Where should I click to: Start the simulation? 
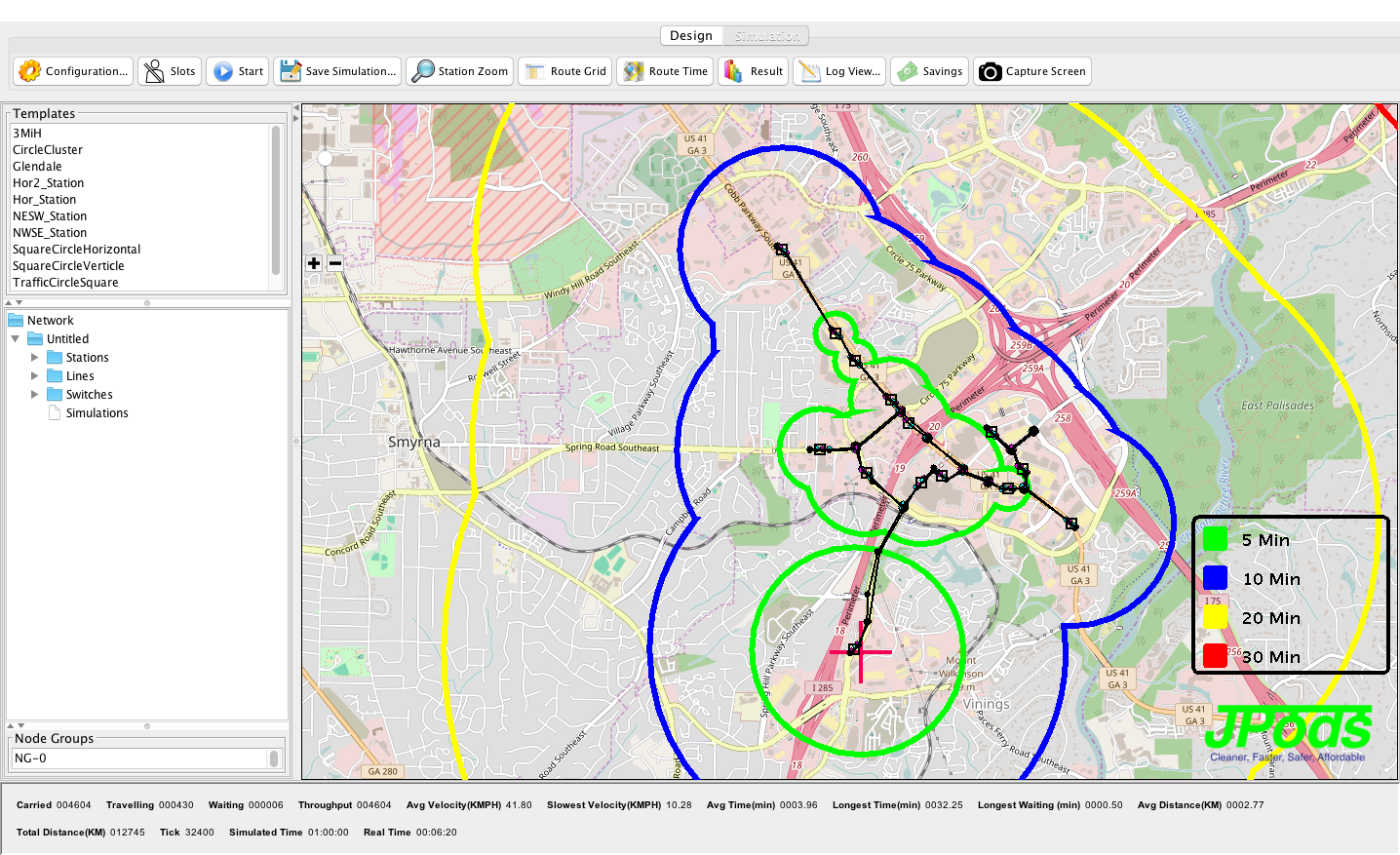239,71
